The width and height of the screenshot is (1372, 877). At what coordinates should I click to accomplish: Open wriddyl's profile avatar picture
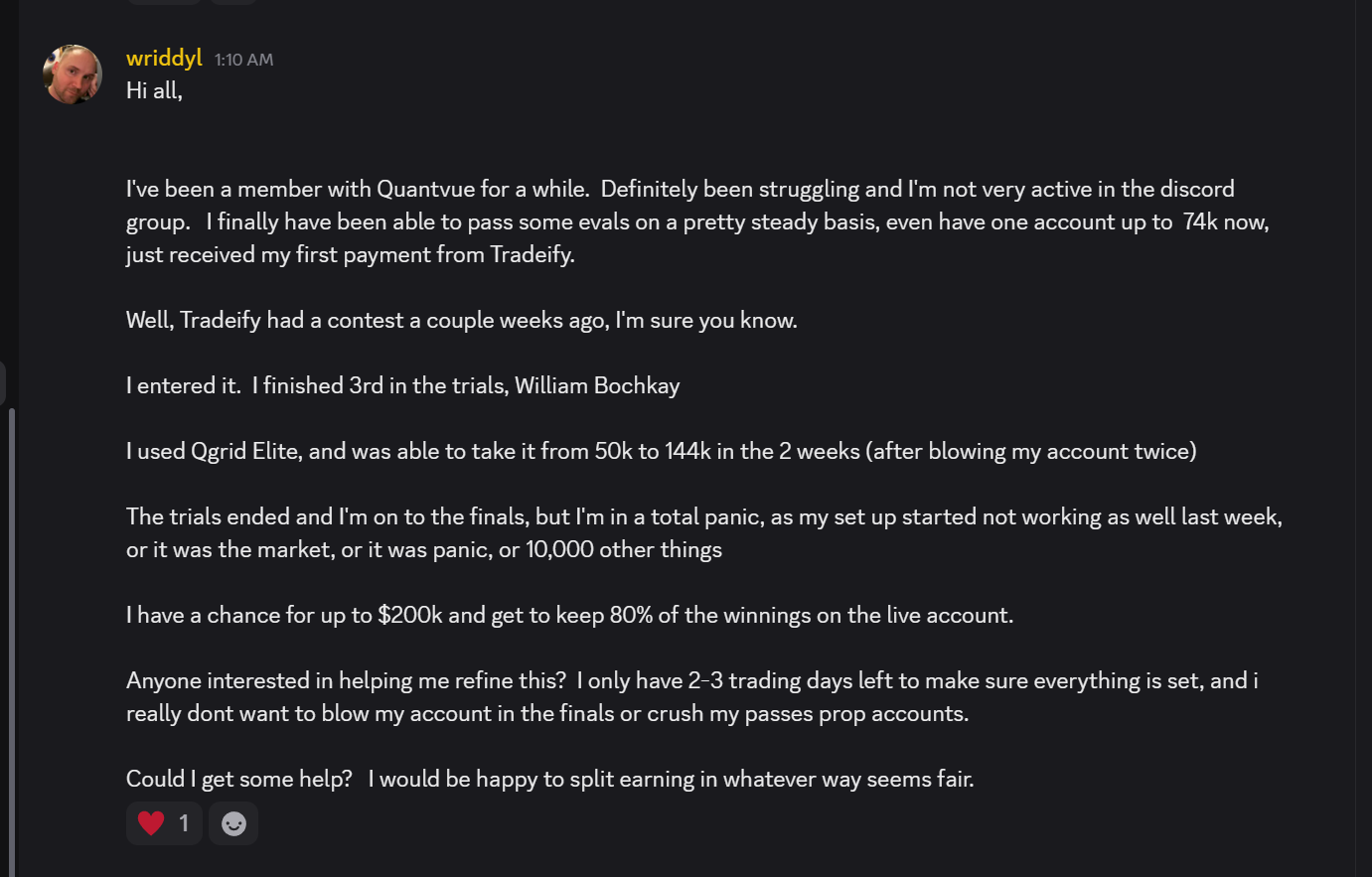click(73, 74)
